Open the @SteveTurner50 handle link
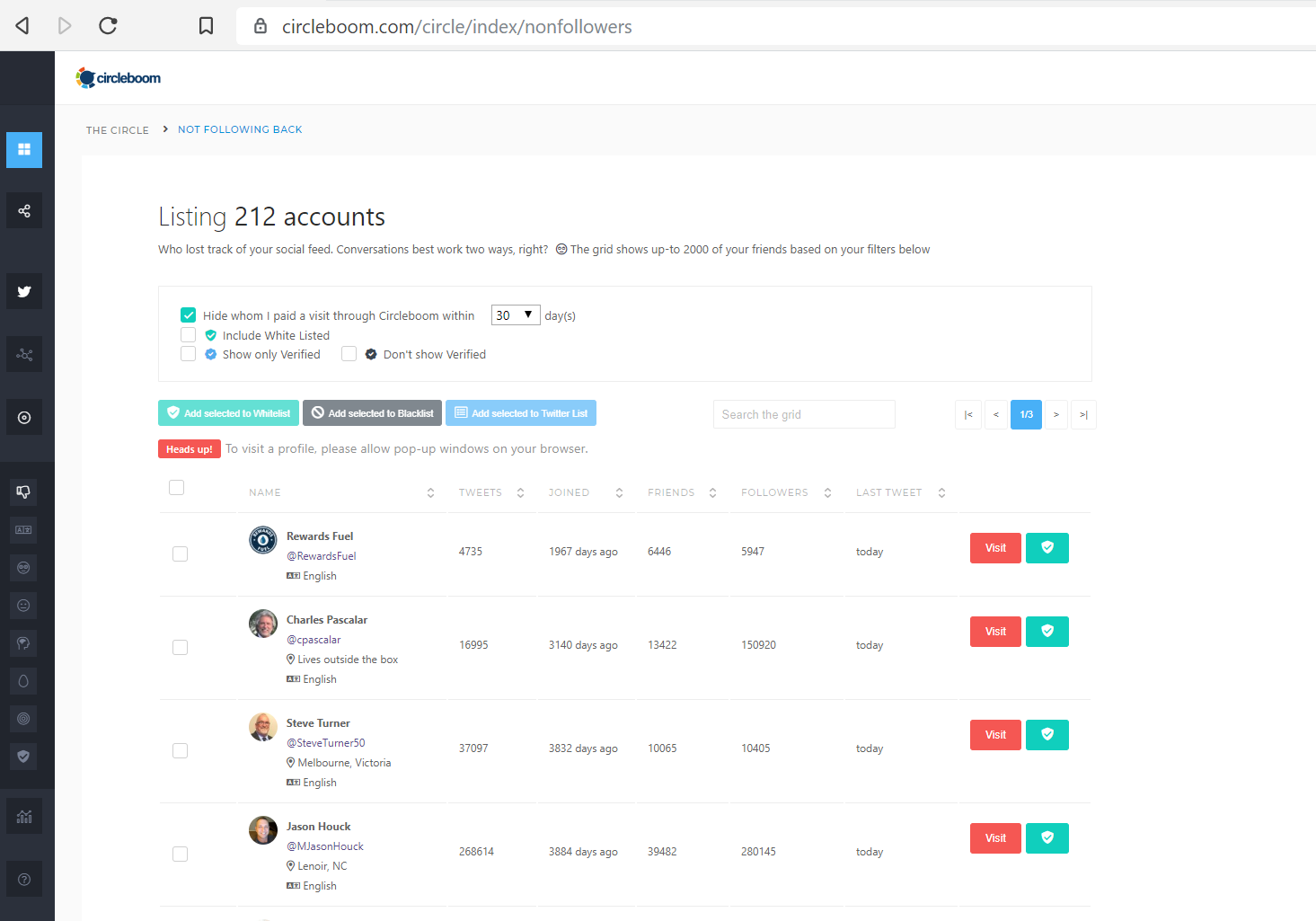 pyautogui.click(x=326, y=743)
